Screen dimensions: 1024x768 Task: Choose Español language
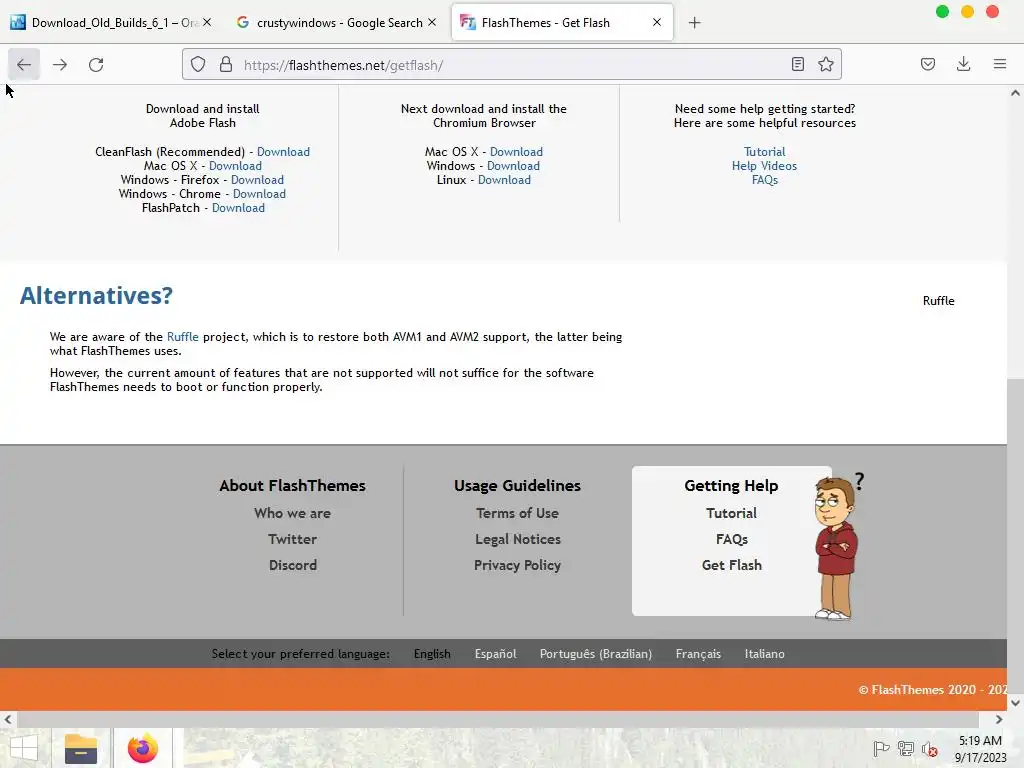495,654
